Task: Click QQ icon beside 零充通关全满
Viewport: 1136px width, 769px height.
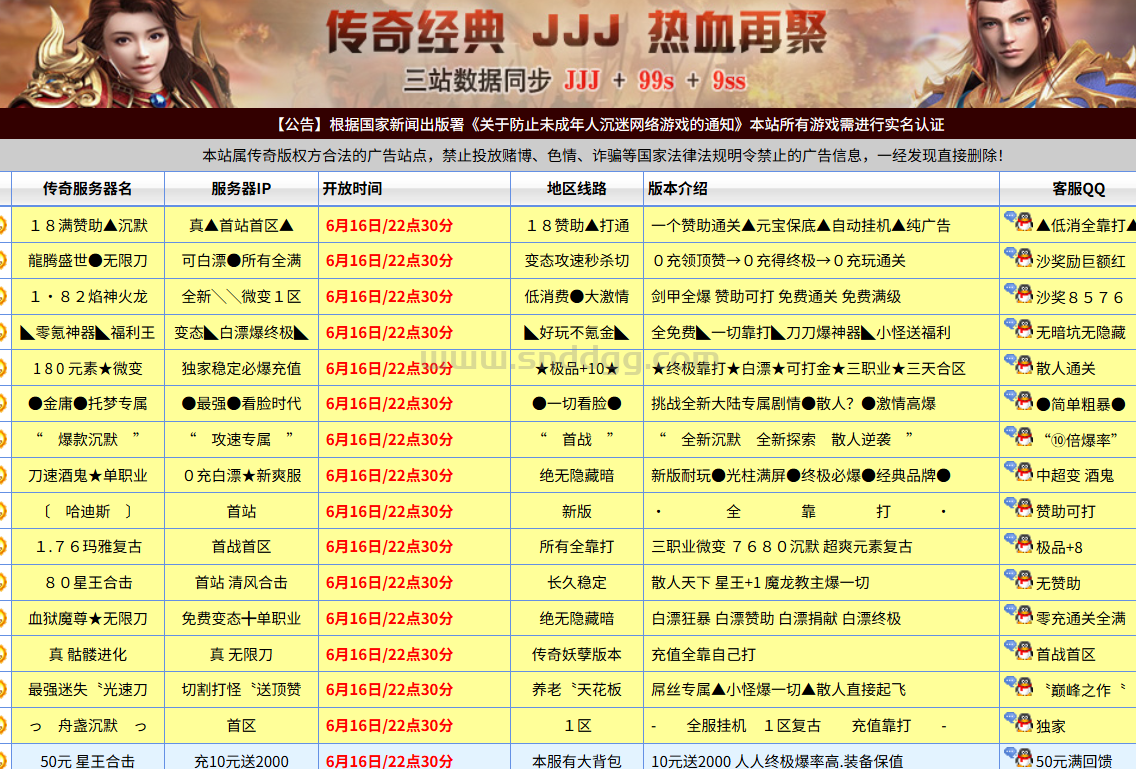Action: 1019,615
